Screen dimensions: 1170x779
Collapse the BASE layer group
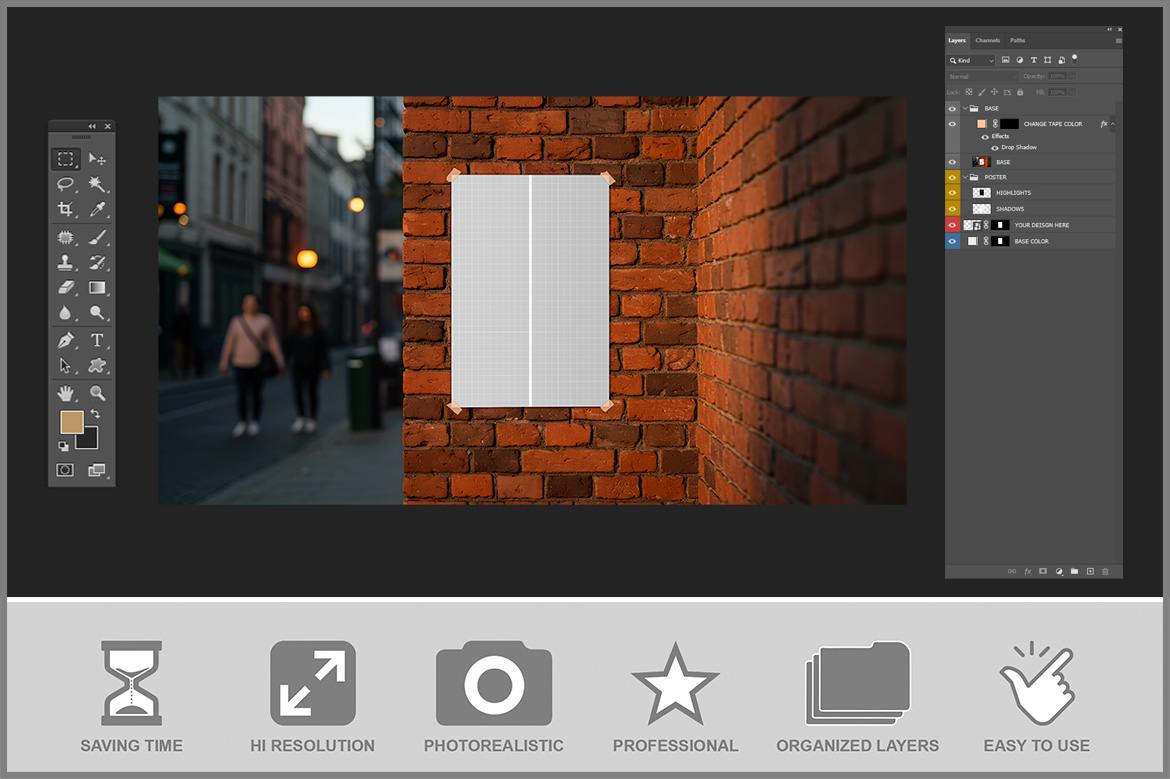pyautogui.click(x=964, y=108)
